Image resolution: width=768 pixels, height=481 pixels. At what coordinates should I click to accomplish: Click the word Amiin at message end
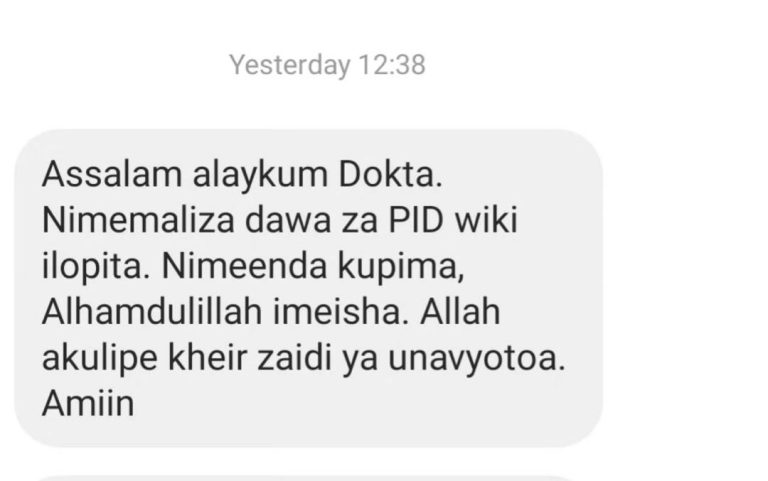point(88,403)
